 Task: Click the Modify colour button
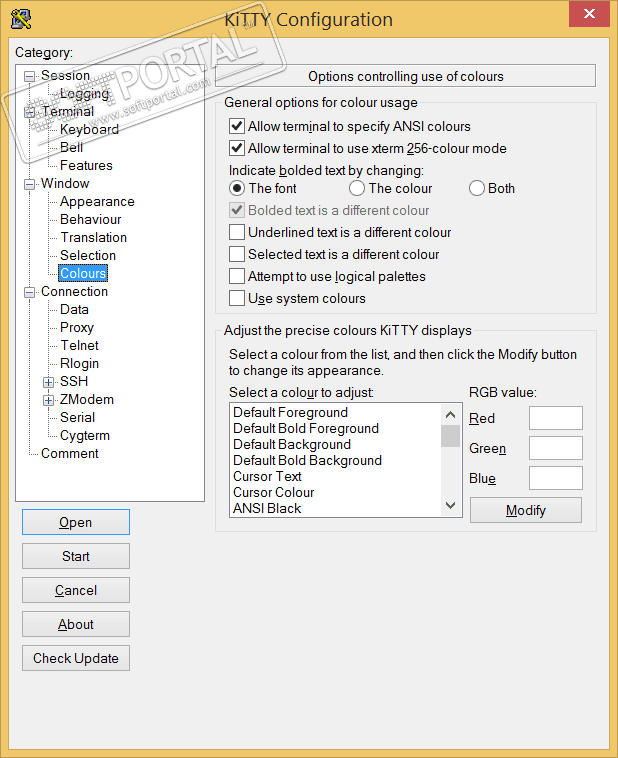pyautogui.click(x=526, y=510)
